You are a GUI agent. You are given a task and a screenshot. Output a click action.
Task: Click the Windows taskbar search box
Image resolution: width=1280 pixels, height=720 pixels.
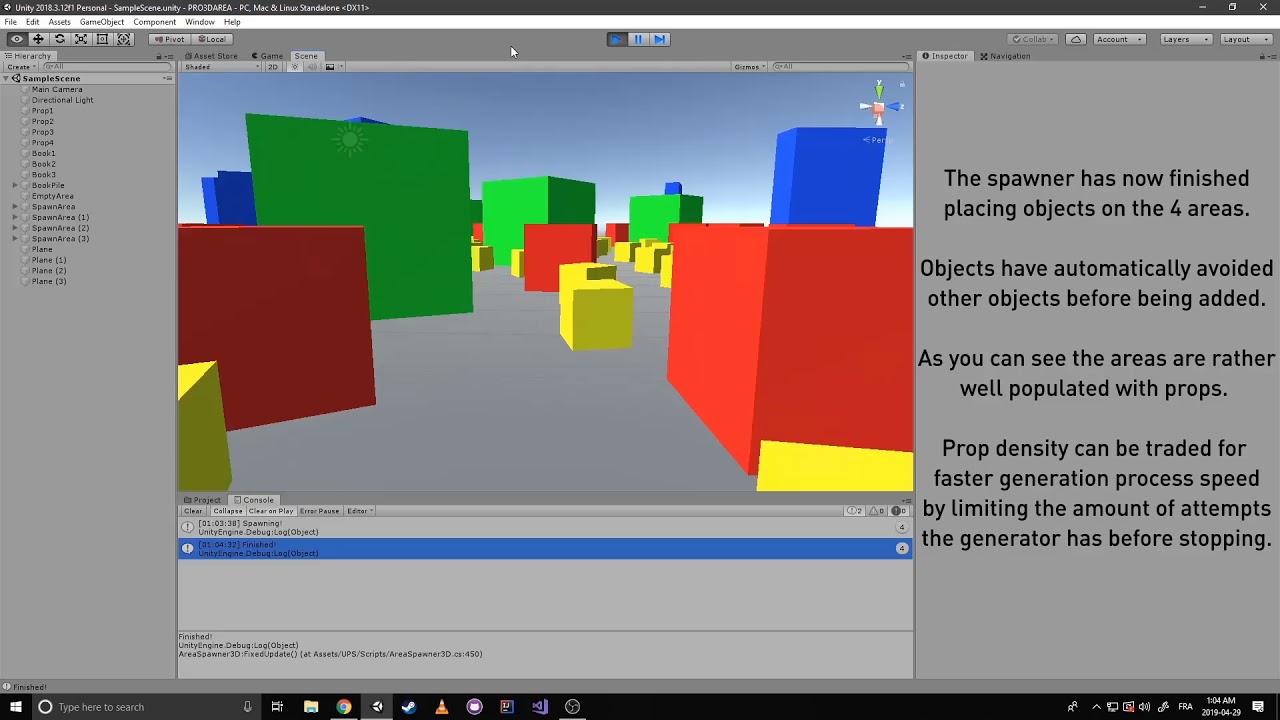[x=145, y=707]
